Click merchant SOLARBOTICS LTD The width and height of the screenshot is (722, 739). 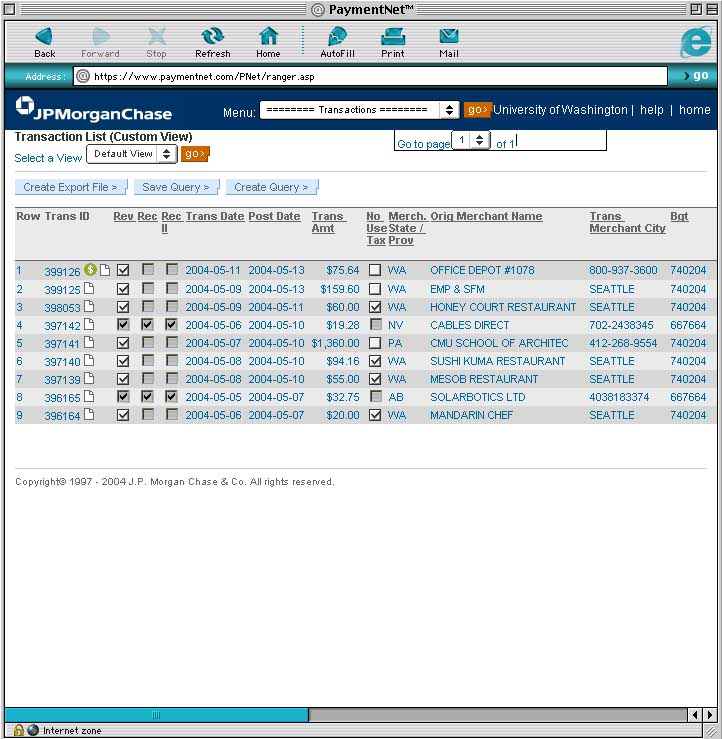click(477, 397)
